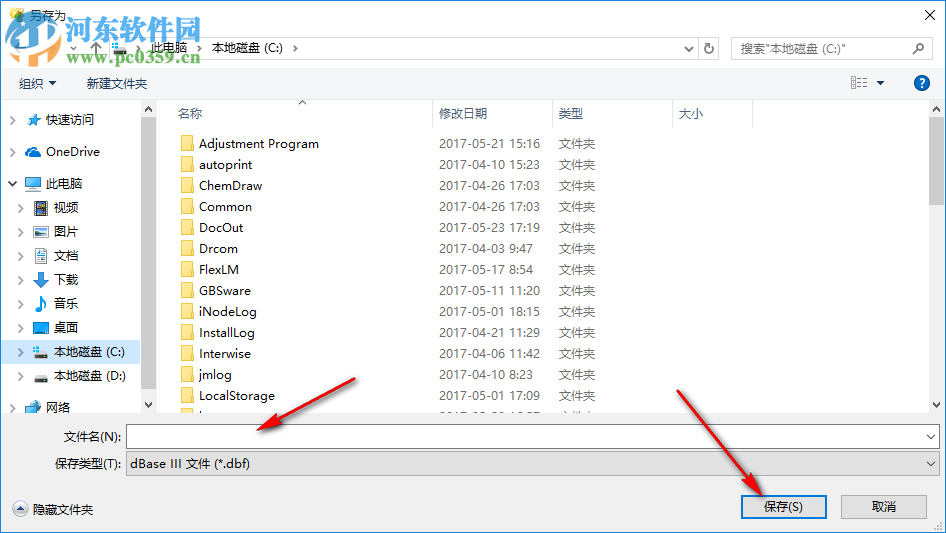Click the Drcom folder icon

[188, 249]
